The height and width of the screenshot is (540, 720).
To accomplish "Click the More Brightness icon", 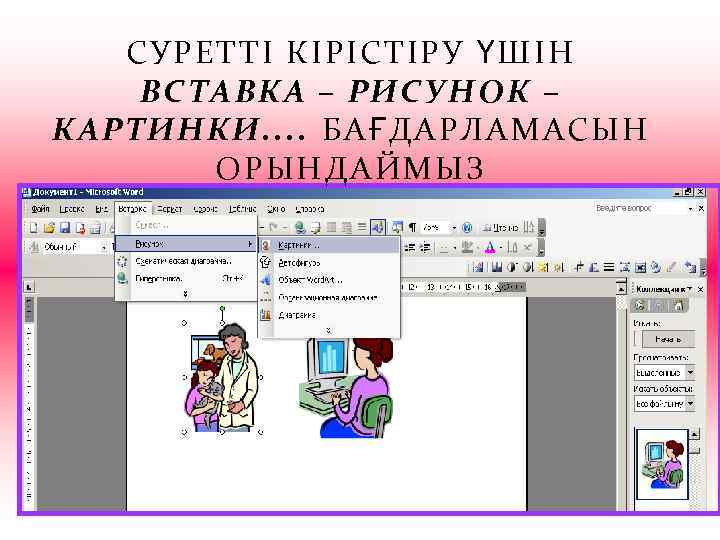I will pyautogui.click(x=543, y=267).
